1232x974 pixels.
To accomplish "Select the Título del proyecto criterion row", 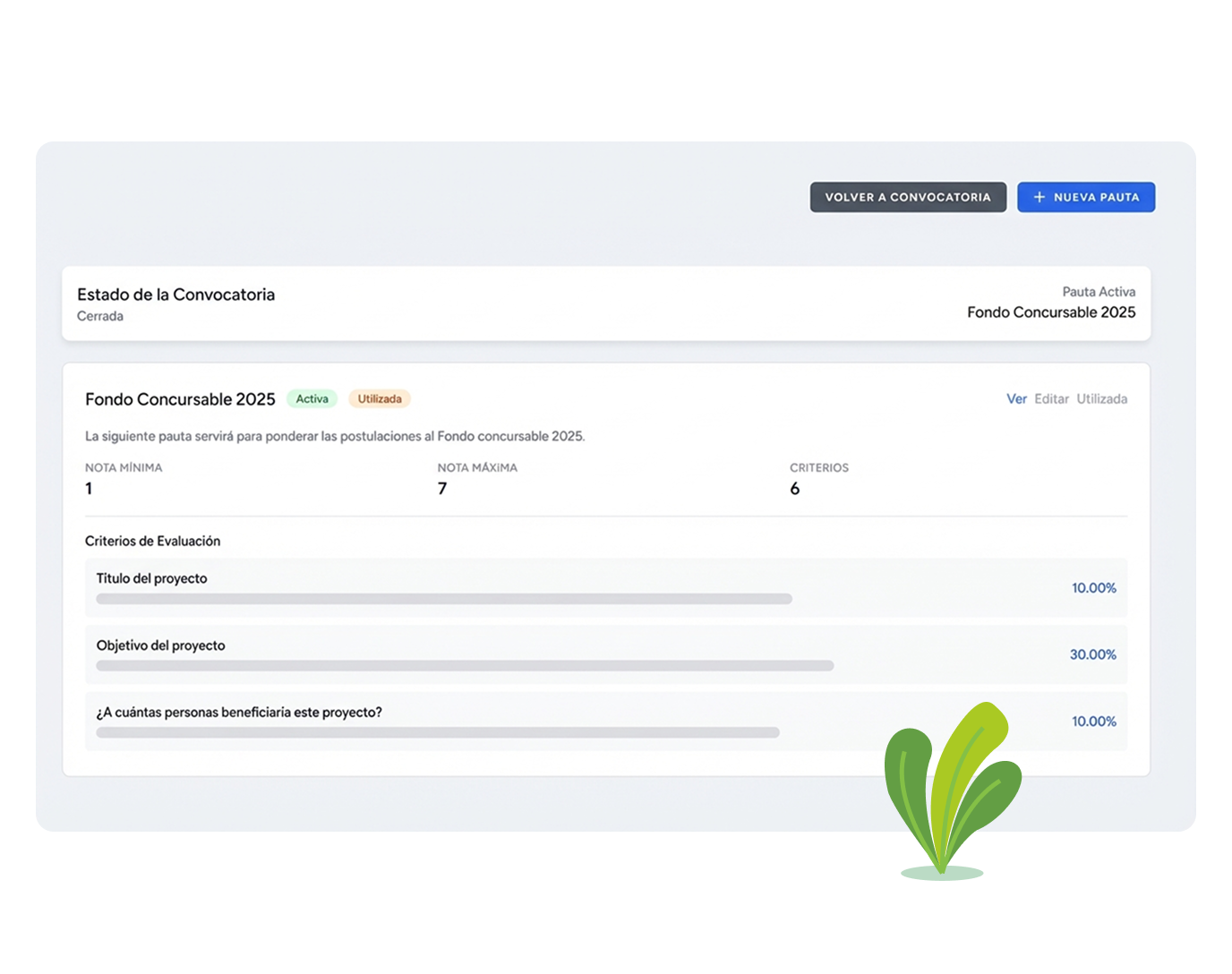I will click(x=605, y=587).
